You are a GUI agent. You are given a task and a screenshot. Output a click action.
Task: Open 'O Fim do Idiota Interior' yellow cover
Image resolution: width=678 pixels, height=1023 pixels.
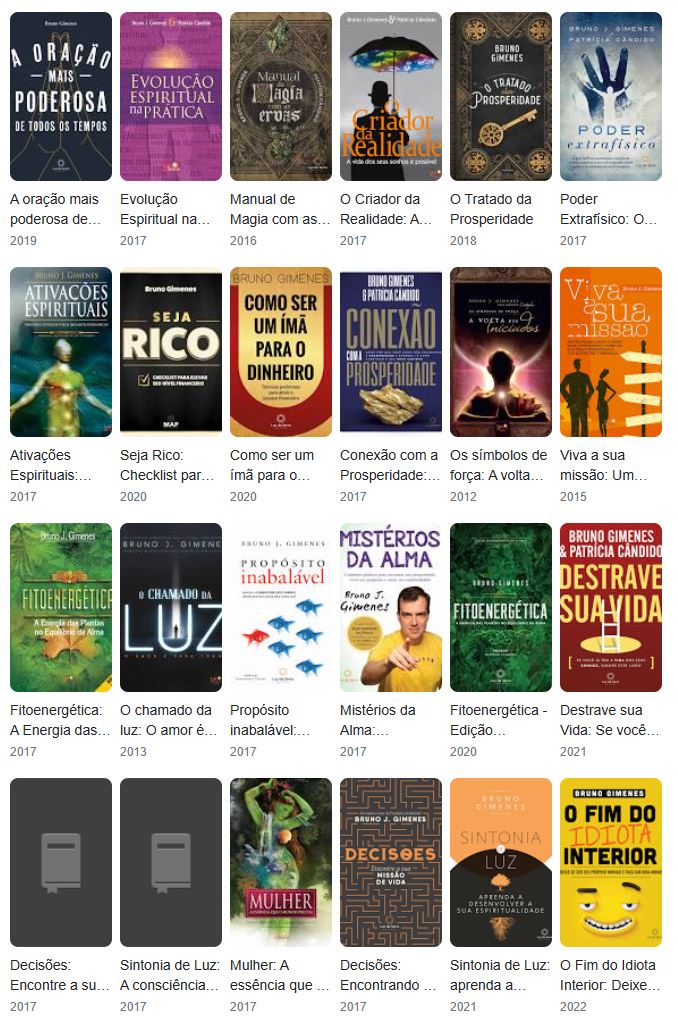pos(611,862)
